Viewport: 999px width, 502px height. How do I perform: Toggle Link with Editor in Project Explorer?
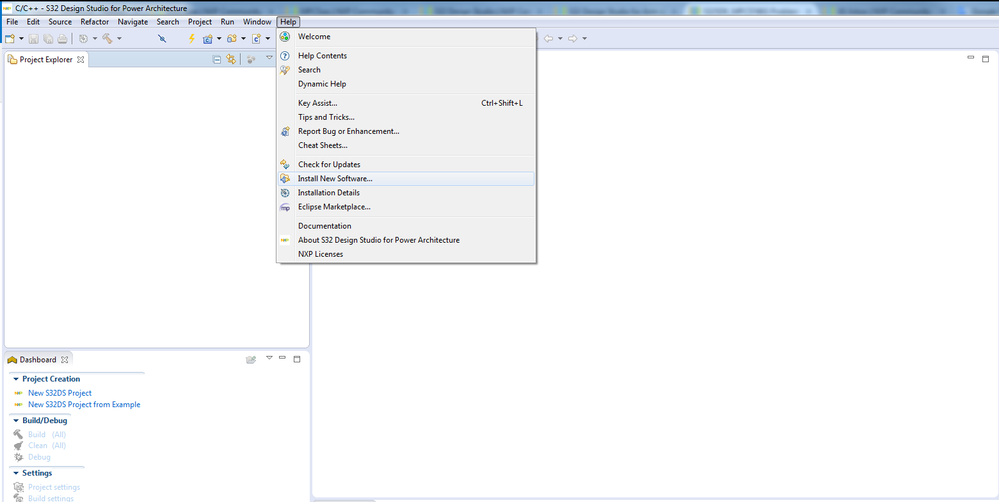tap(231, 59)
